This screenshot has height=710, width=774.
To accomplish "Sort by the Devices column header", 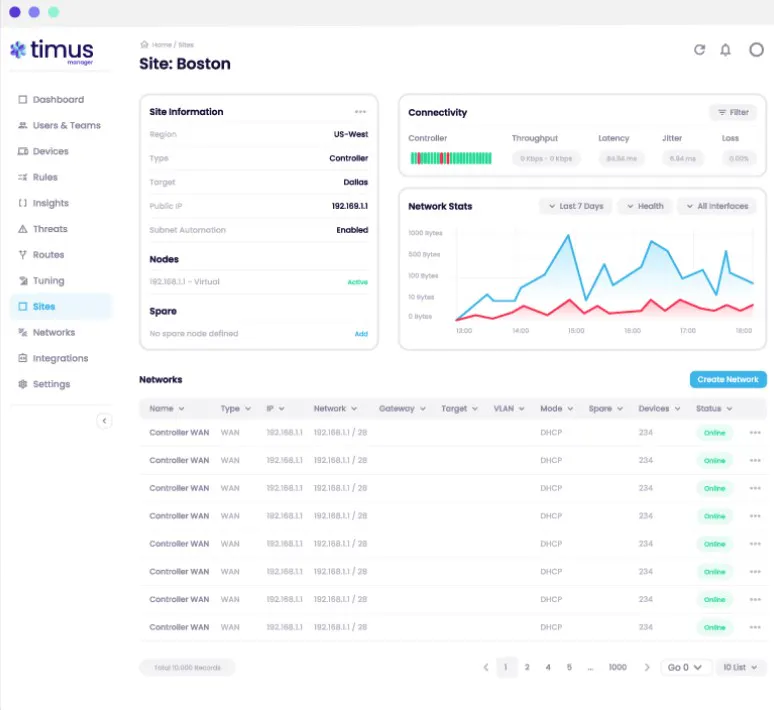I will point(659,409).
